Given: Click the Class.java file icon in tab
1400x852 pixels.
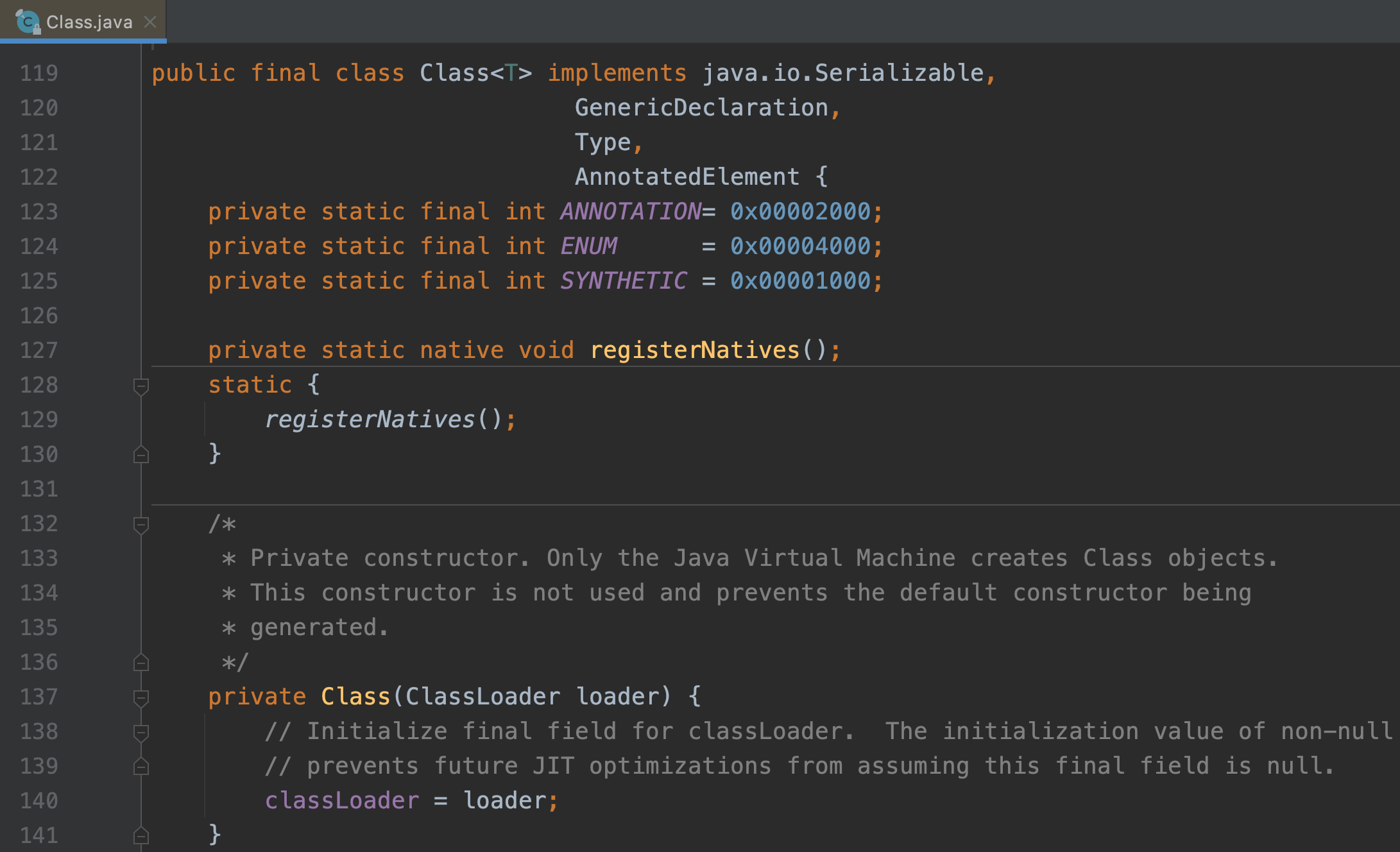Looking at the screenshot, I should [x=27, y=22].
